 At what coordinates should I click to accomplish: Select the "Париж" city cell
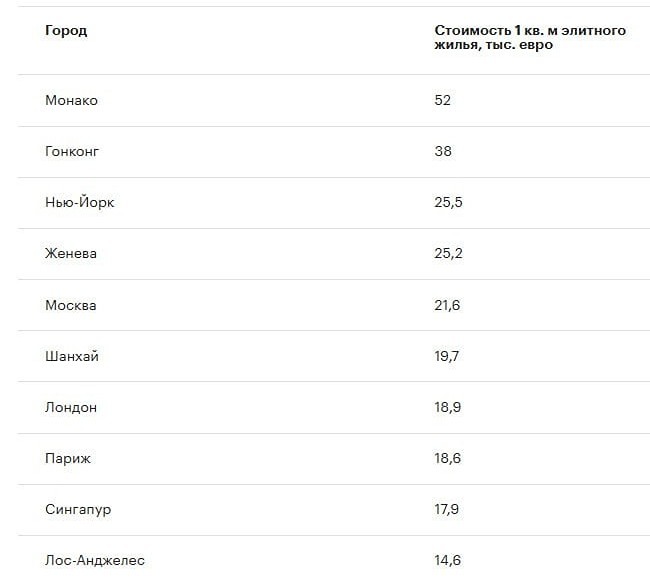(x=68, y=458)
